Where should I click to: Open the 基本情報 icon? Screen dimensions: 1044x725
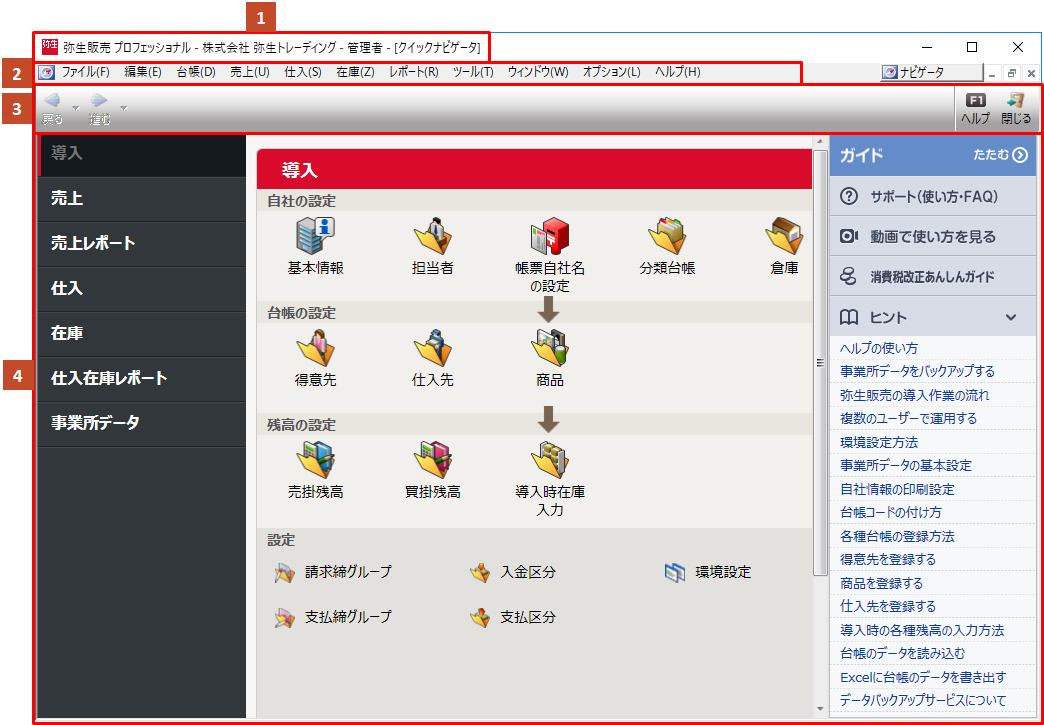point(315,237)
